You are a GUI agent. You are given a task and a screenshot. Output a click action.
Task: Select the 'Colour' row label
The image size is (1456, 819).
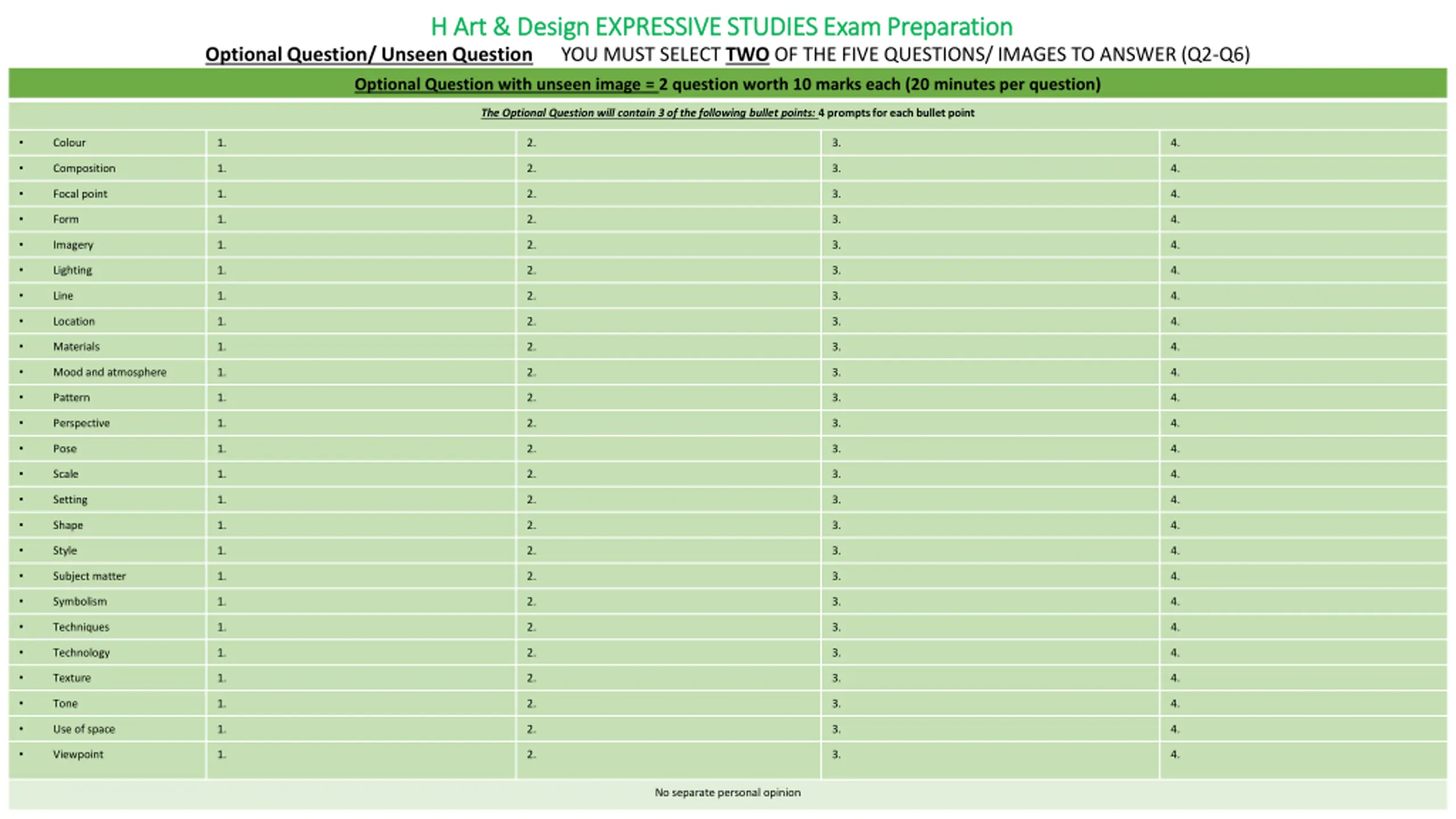[69, 143]
